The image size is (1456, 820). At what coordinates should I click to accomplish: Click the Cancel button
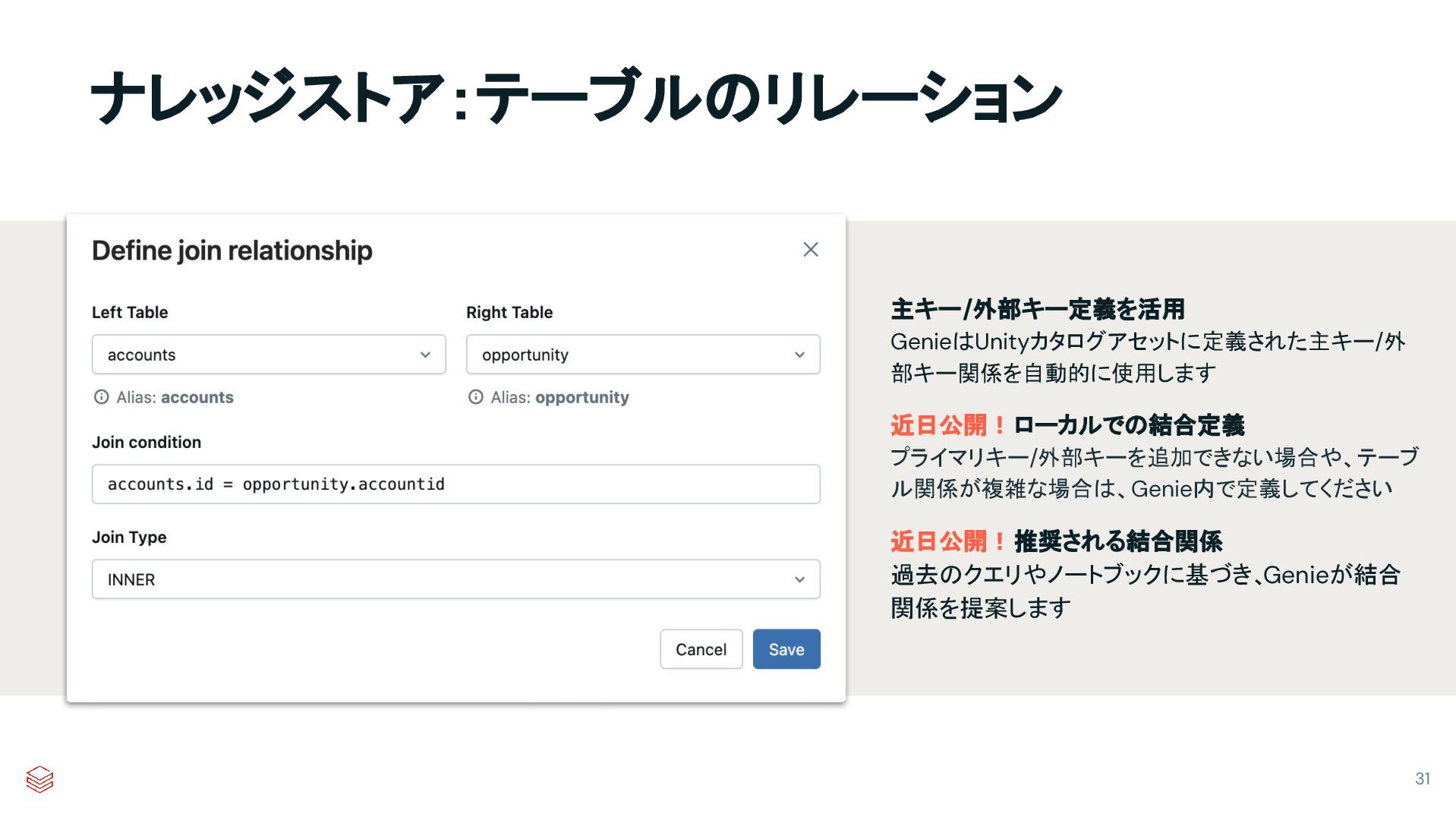(701, 649)
